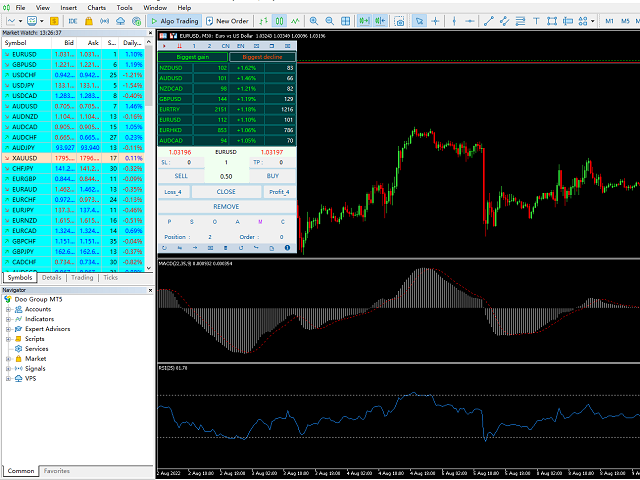Image resolution: width=640 pixels, height=480 pixels.
Task: Tile chart windows grid icon
Action: pos(345,21)
